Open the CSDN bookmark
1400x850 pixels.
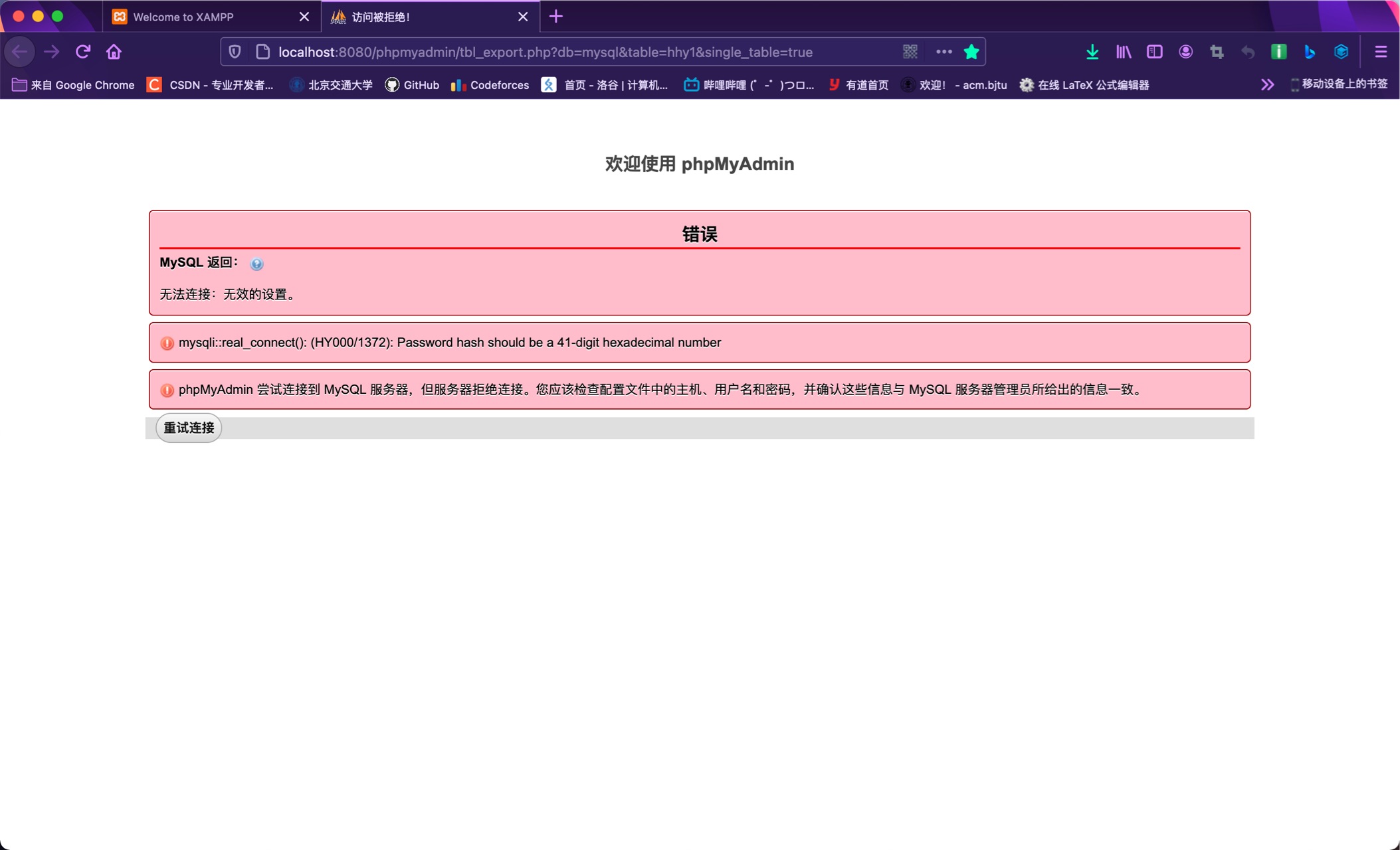coord(210,85)
